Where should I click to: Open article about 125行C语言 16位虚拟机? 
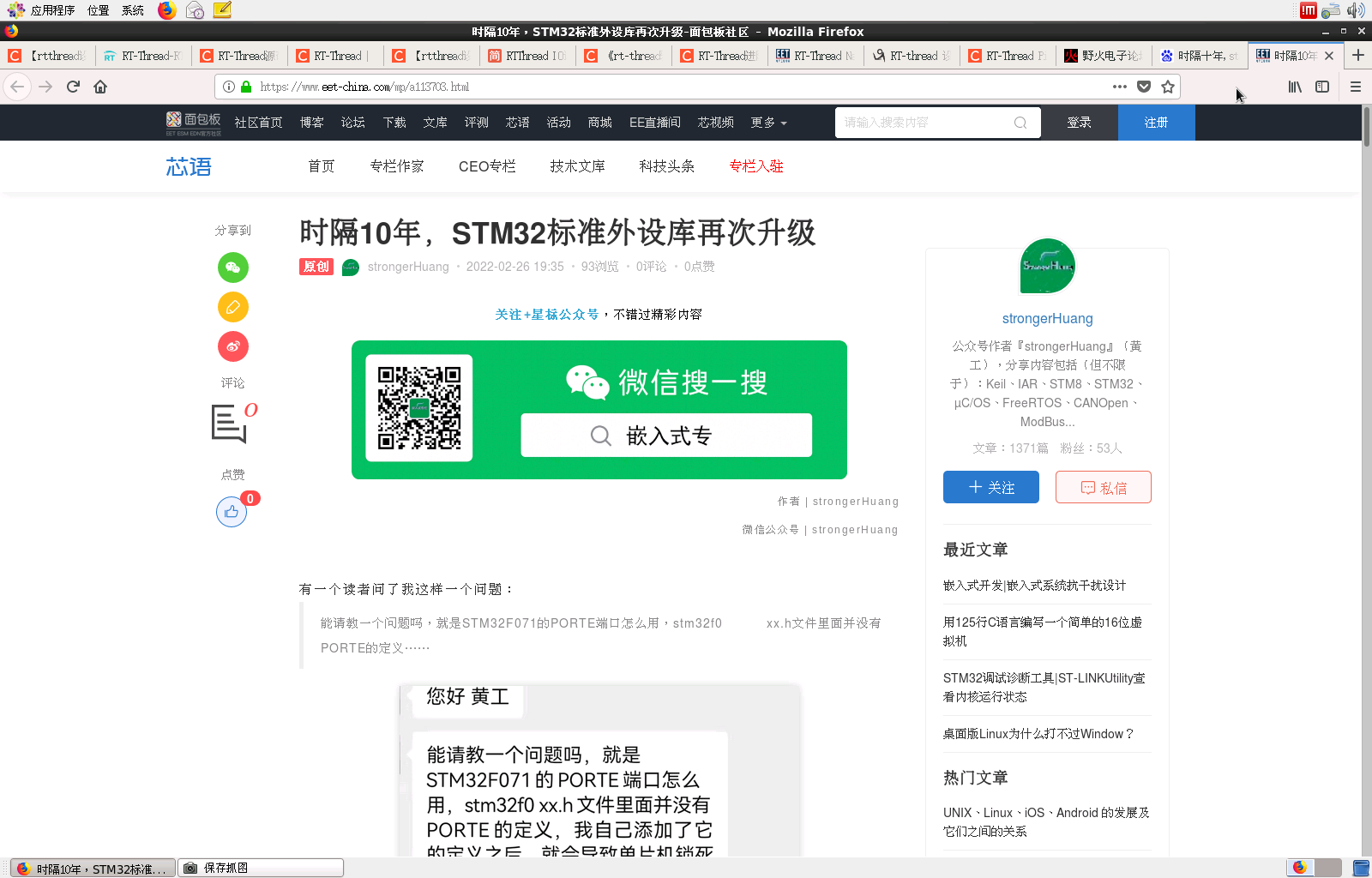pyautogui.click(x=1043, y=631)
